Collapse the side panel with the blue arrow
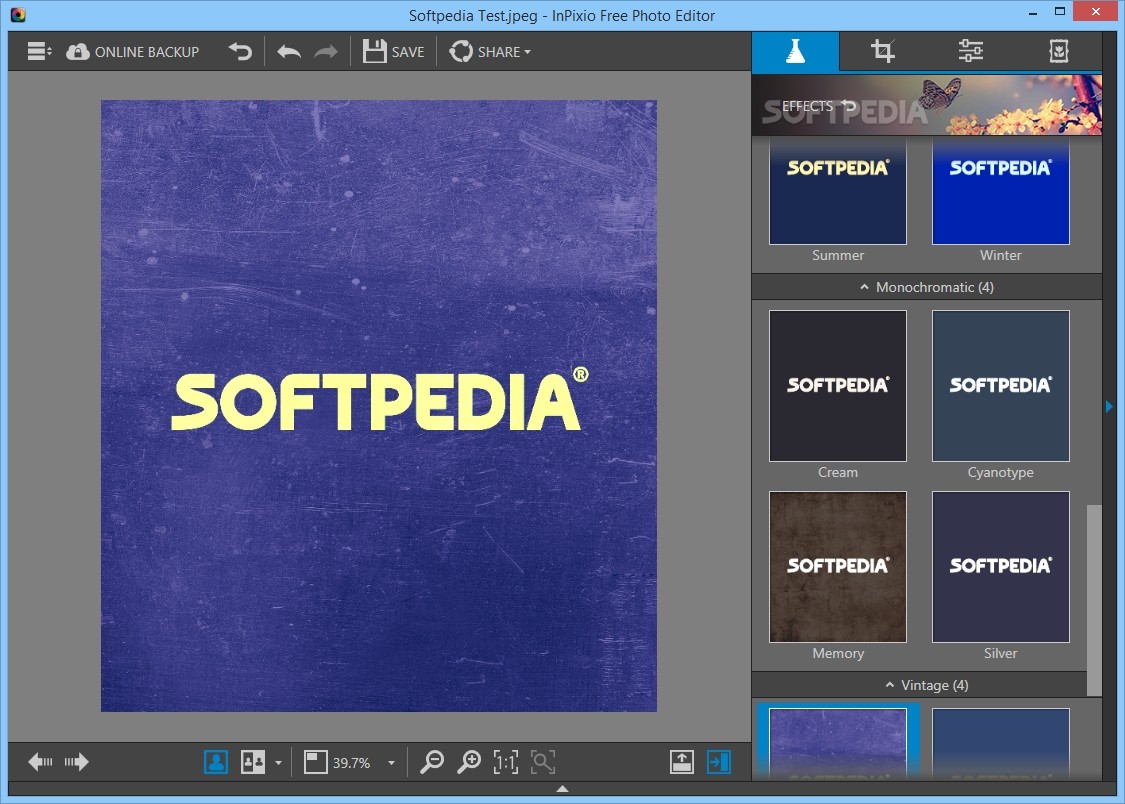 pyautogui.click(x=1109, y=406)
